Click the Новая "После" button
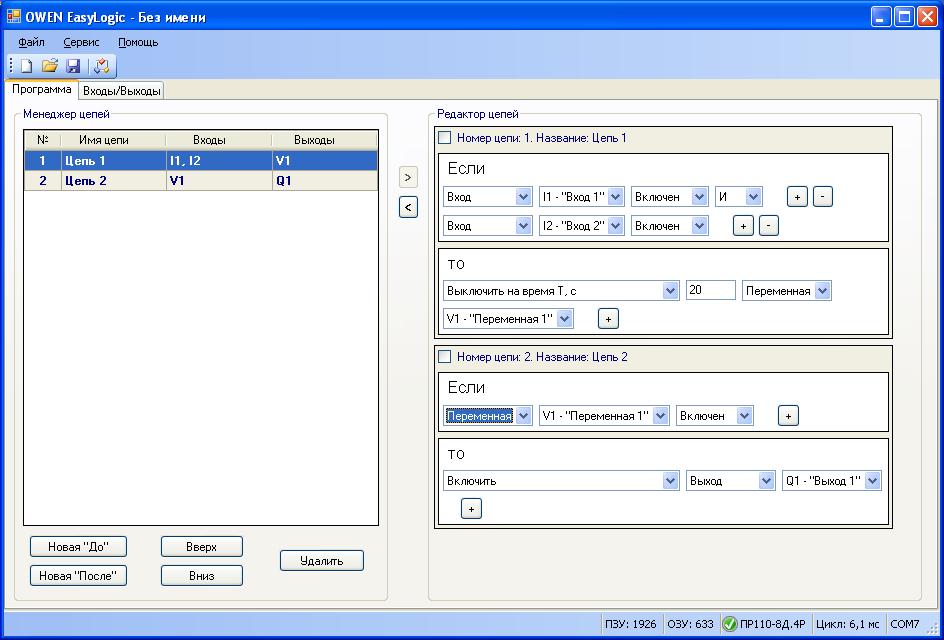 click(x=78, y=576)
